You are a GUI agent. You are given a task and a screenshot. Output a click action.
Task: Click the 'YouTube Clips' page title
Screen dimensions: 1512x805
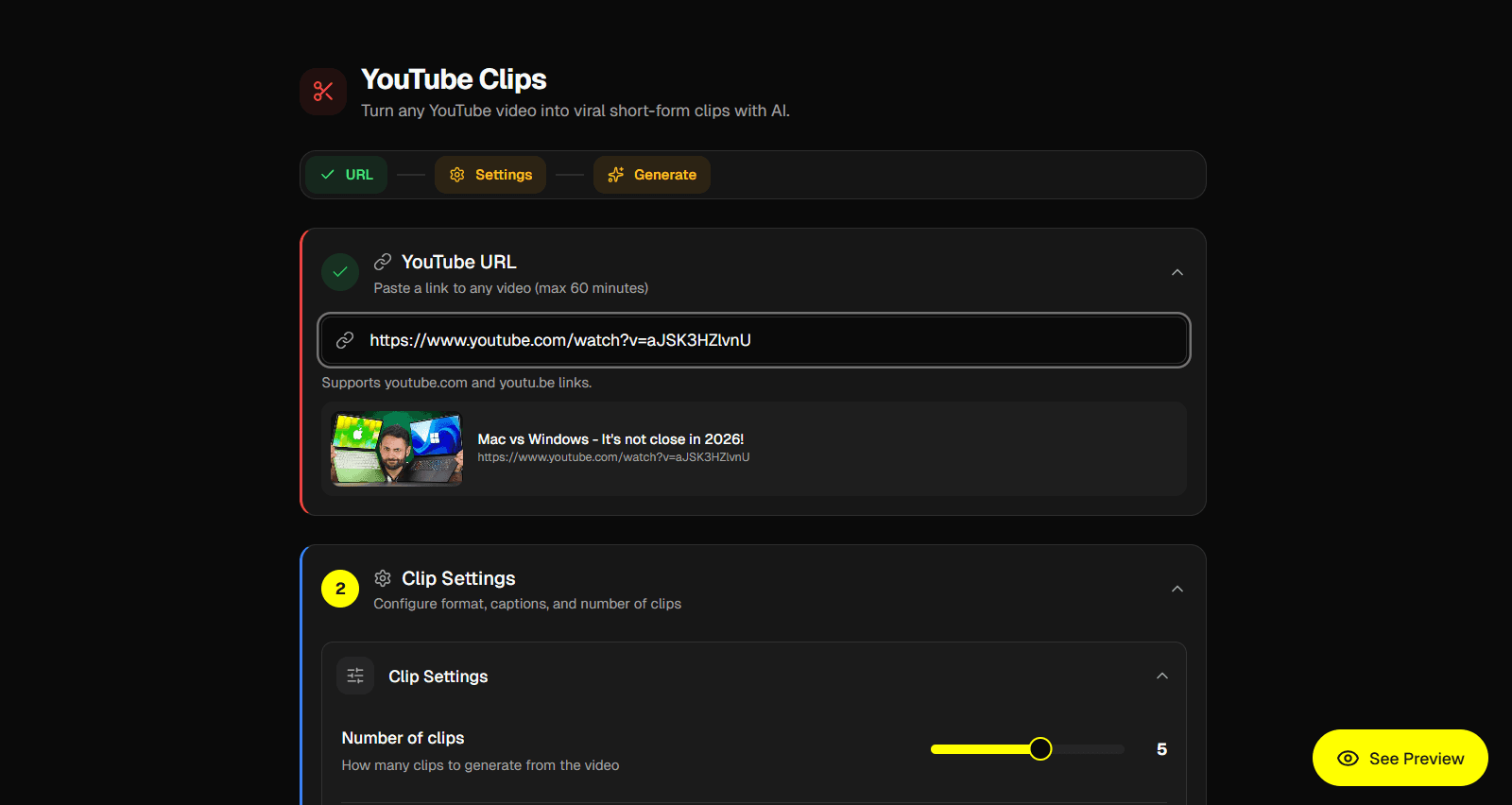(x=454, y=79)
